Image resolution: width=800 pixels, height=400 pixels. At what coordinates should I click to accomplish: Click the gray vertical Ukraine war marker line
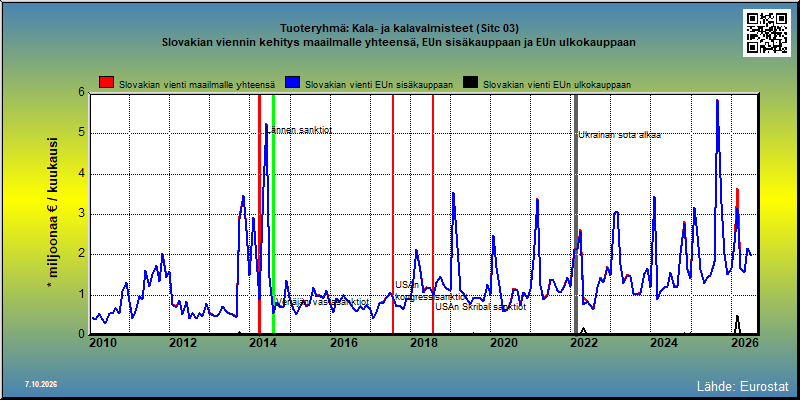click(576, 214)
